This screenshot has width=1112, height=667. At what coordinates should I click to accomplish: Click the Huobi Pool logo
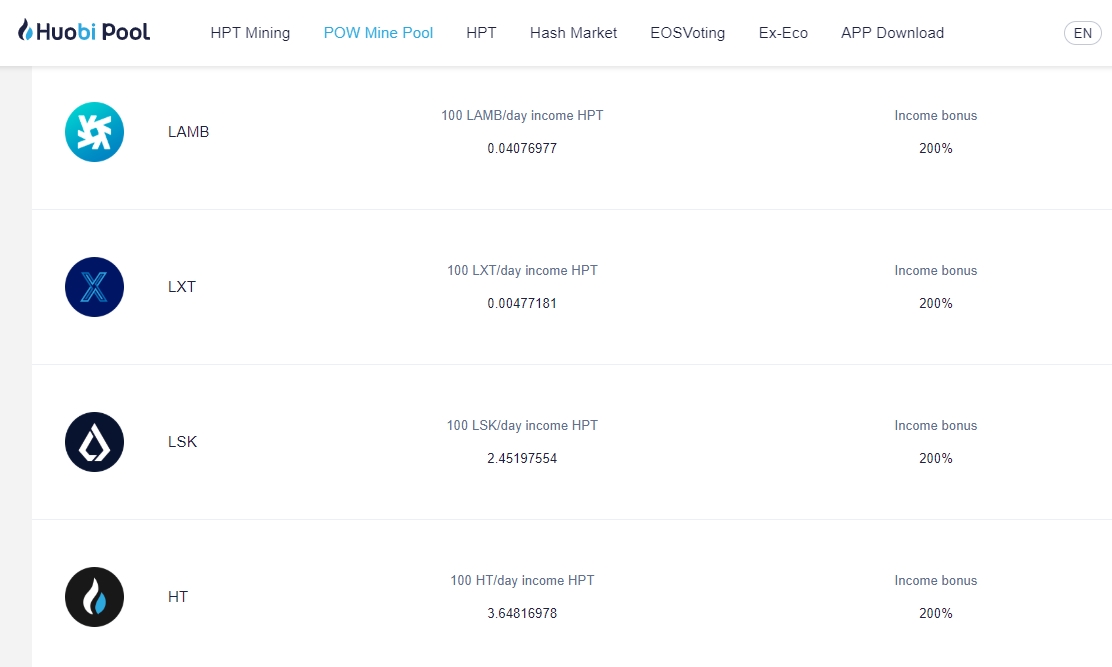[x=84, y=31]
